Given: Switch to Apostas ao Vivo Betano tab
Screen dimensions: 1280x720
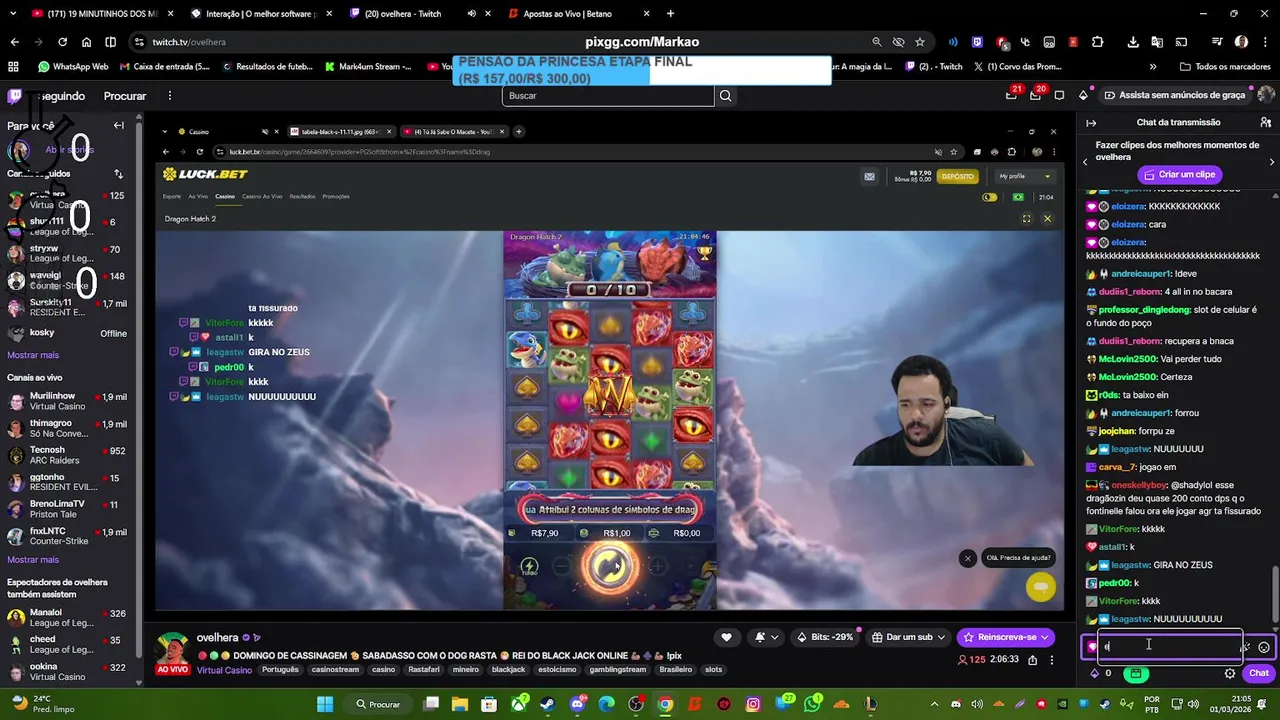Looking at the screenshot, I should click(578, 14).
